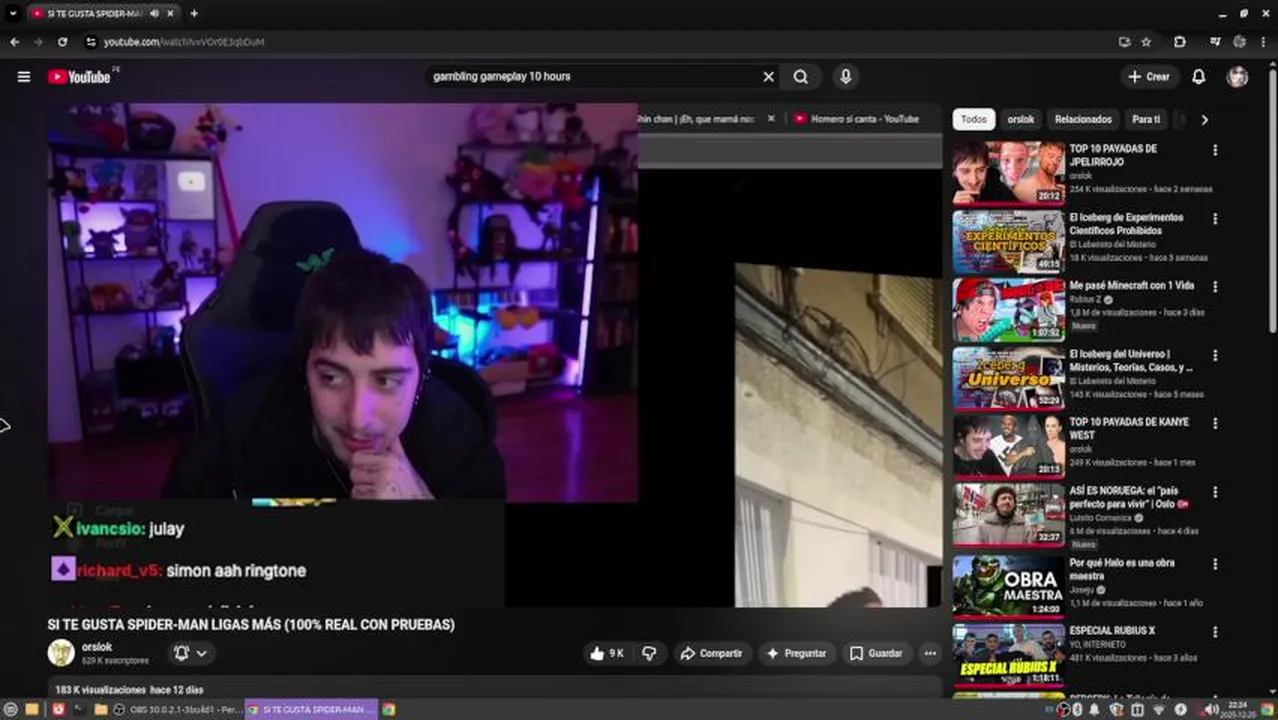1278x720 pixels.
Task: Clear the search box text
Action: click(768, 77)
